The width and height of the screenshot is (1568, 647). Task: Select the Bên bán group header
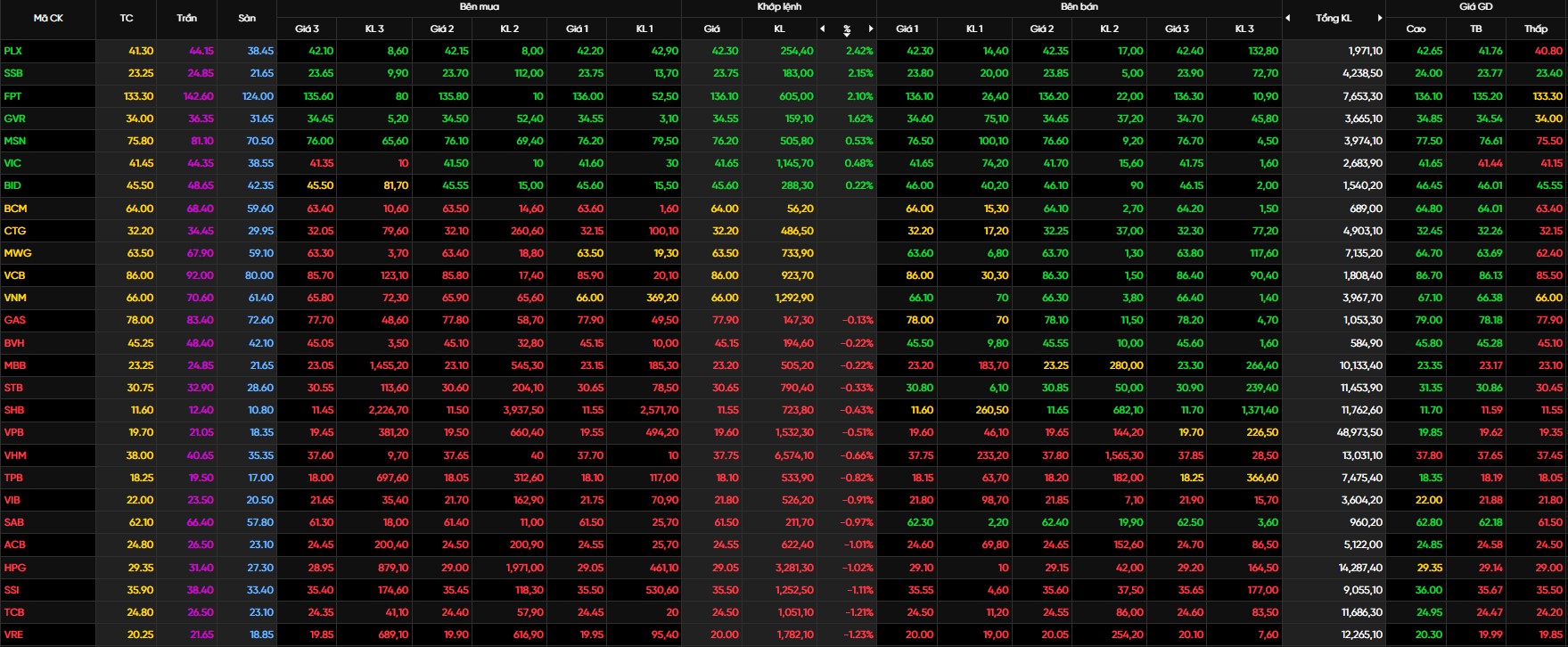coord(1079,6)
